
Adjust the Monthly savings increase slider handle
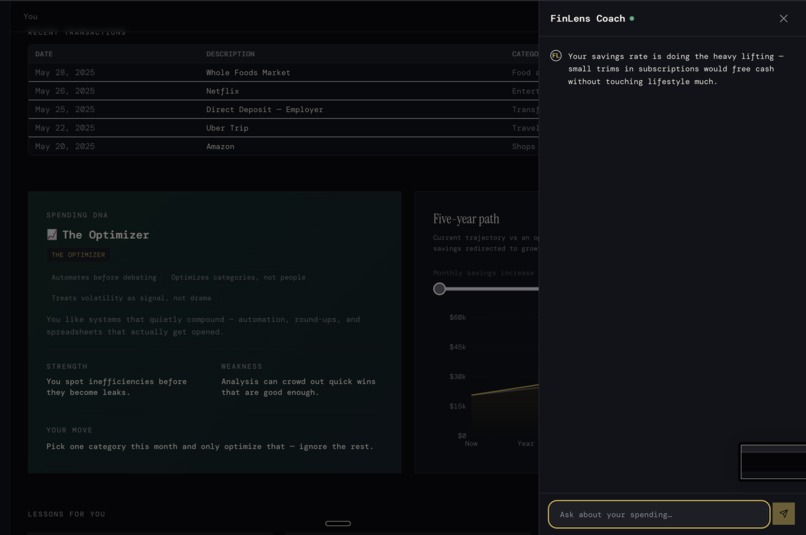click(439, 289)
